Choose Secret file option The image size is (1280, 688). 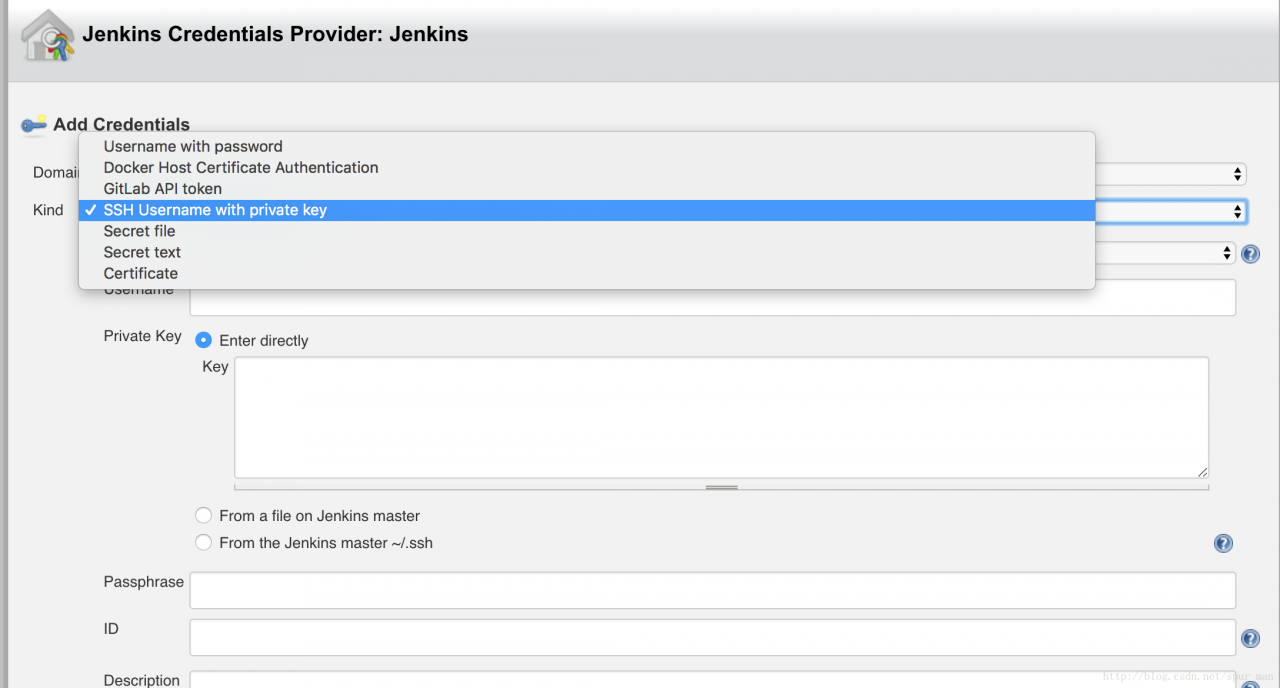point(587,231)
